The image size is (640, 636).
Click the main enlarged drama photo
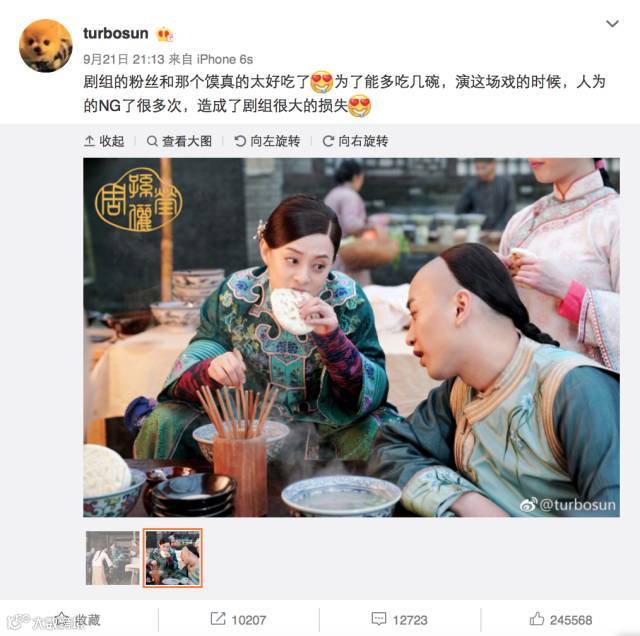pyautogui.click(x=351, y=338)
